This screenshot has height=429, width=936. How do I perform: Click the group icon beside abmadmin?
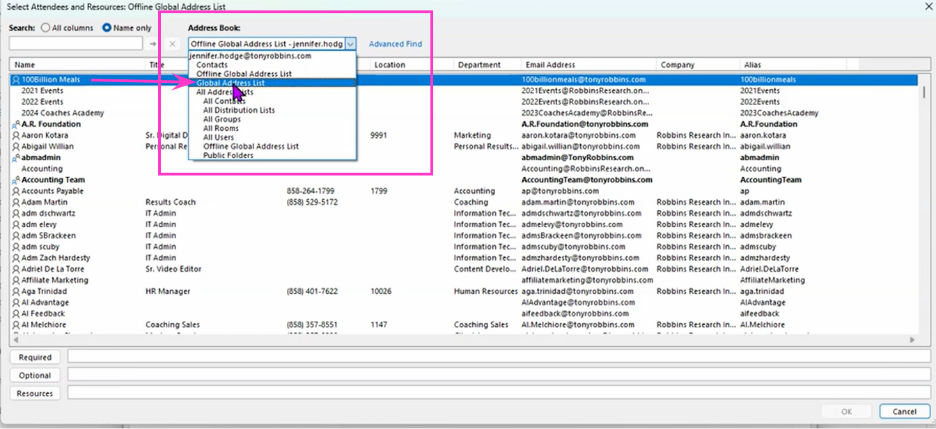16,158
